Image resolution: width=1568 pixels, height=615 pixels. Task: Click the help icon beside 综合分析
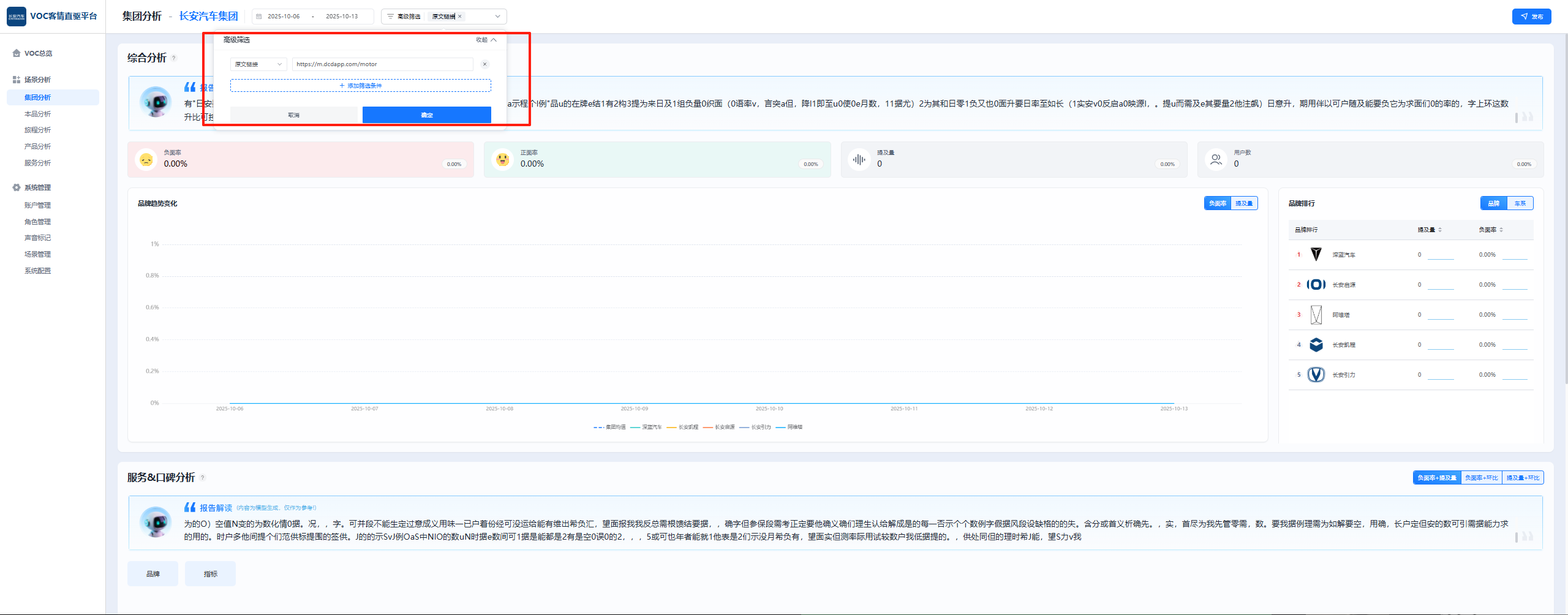pos(174,58)
